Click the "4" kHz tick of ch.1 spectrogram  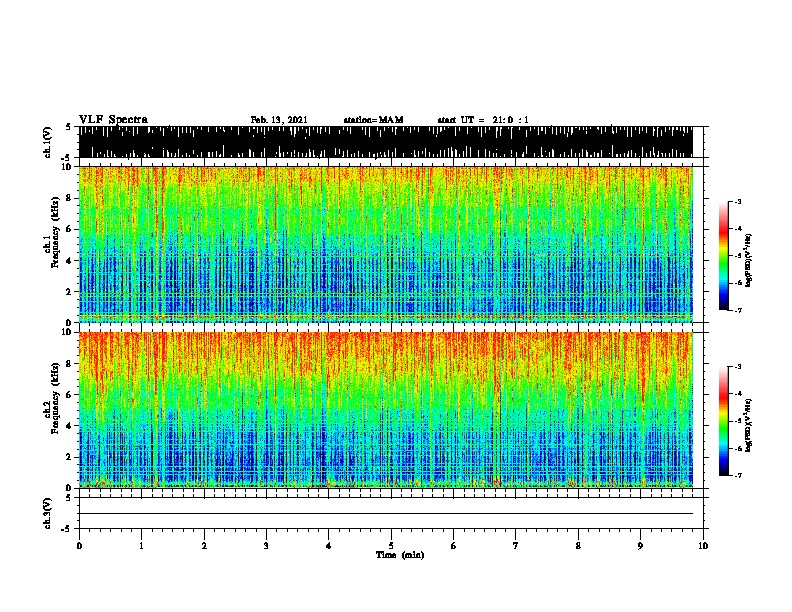point(70,261)
